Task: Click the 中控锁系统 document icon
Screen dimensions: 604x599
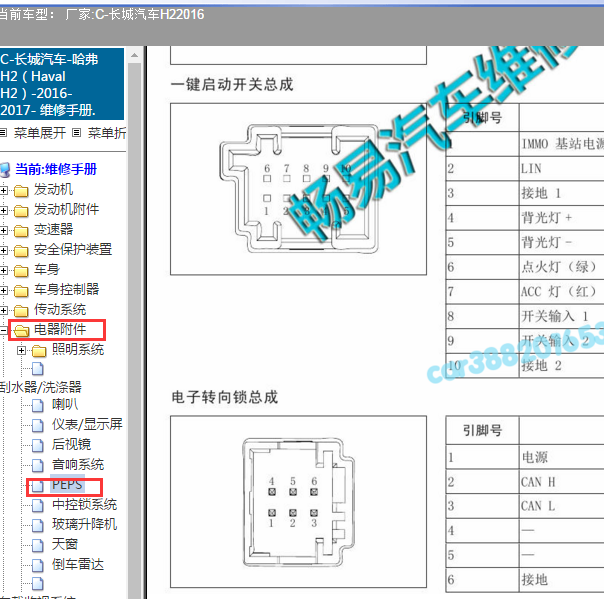Action: click(37, 505)
